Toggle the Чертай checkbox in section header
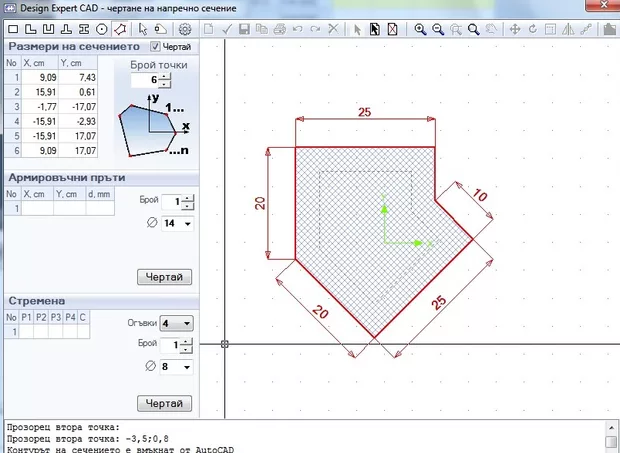This screenshot has height=453, width=620. 155,47
